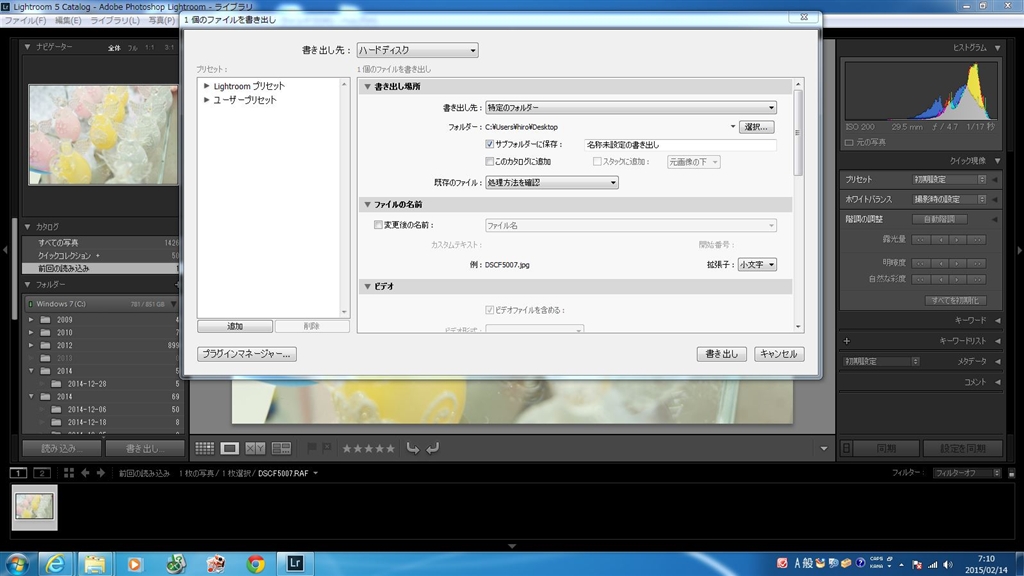
Task: Expand ユーザープリセット tree item
Action: tap(206, 100)
